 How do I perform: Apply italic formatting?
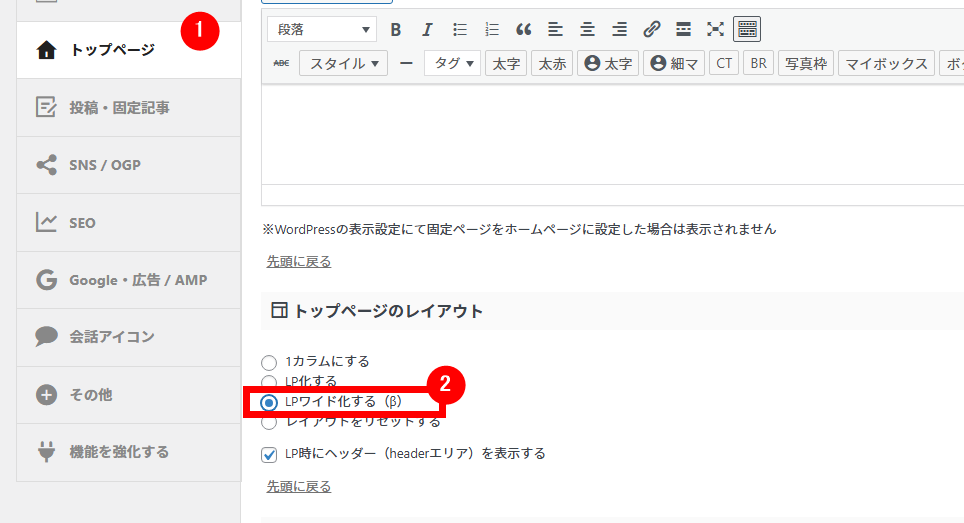(x=427, y=29)
